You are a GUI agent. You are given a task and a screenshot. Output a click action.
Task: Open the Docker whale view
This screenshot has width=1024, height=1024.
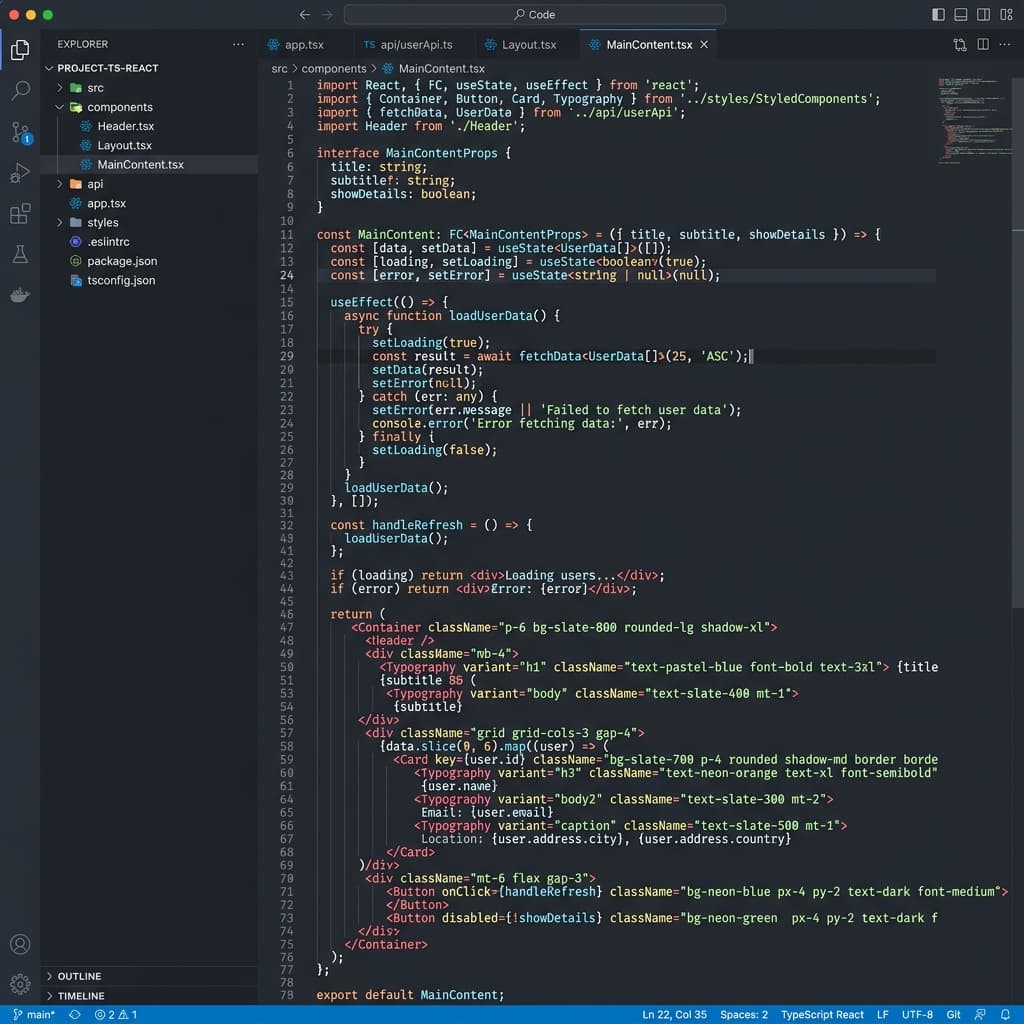point(20,295)
